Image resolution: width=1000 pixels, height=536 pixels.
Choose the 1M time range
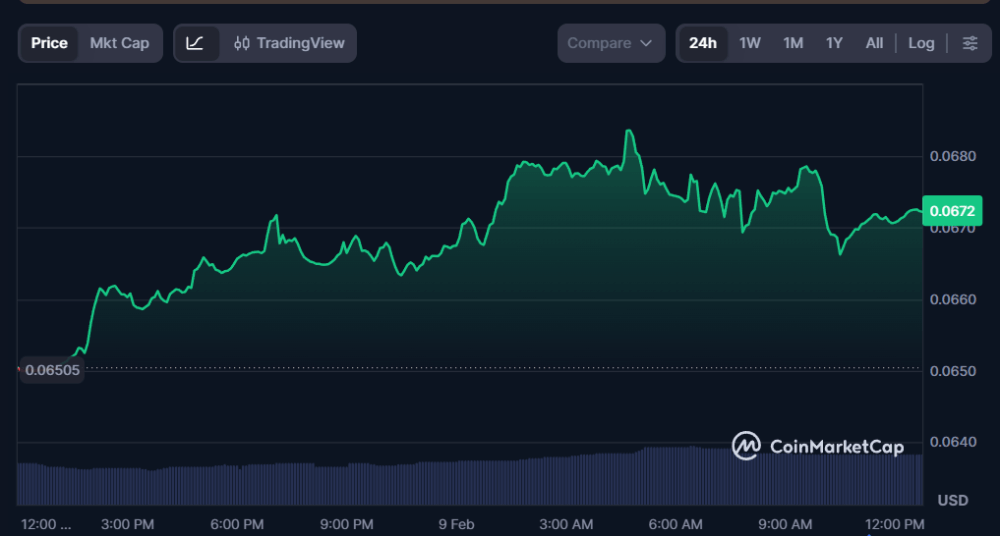point(793,43)
